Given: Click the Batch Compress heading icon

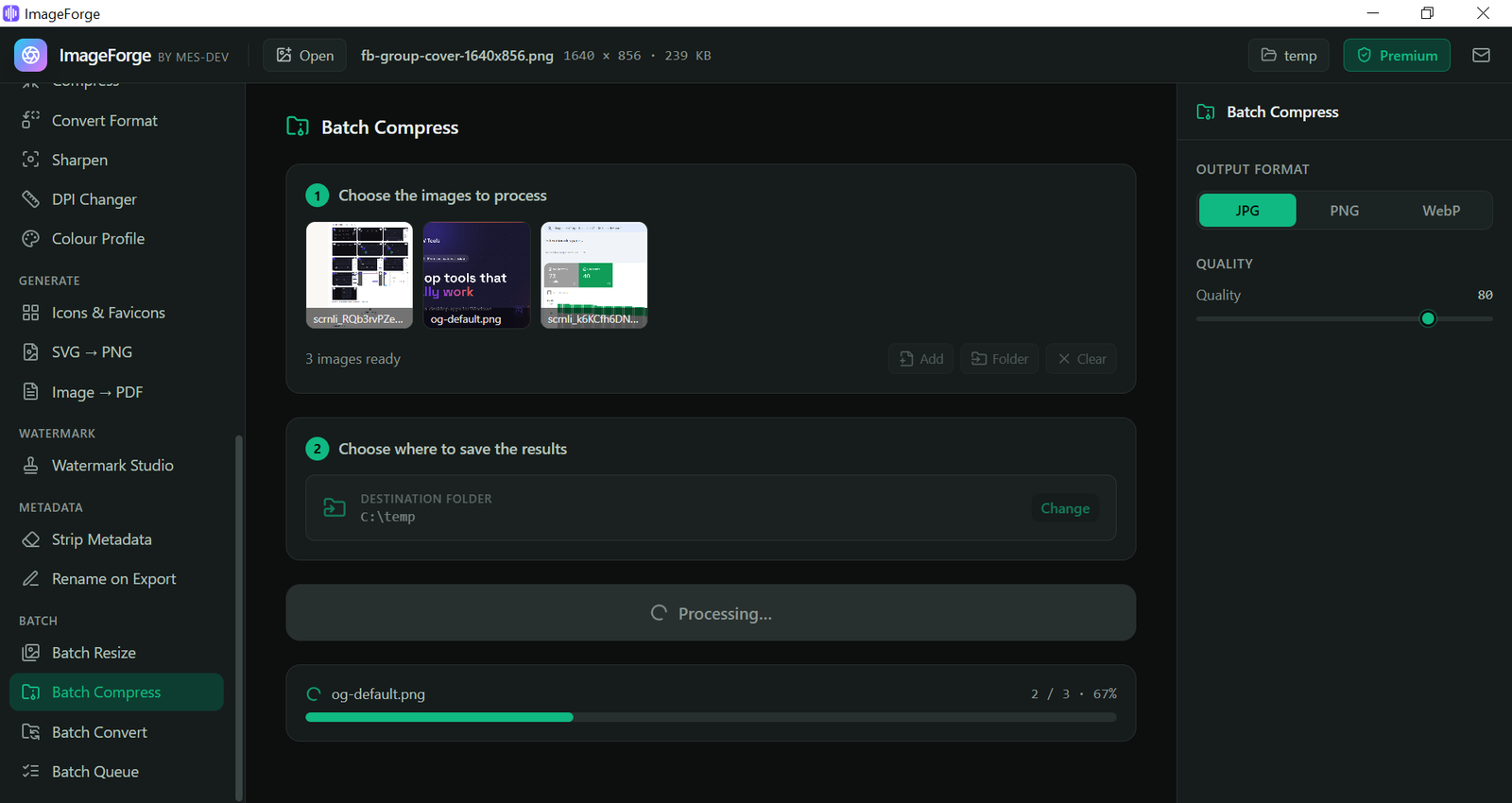Looking at the screenshot, I should (x=298, y=127).
